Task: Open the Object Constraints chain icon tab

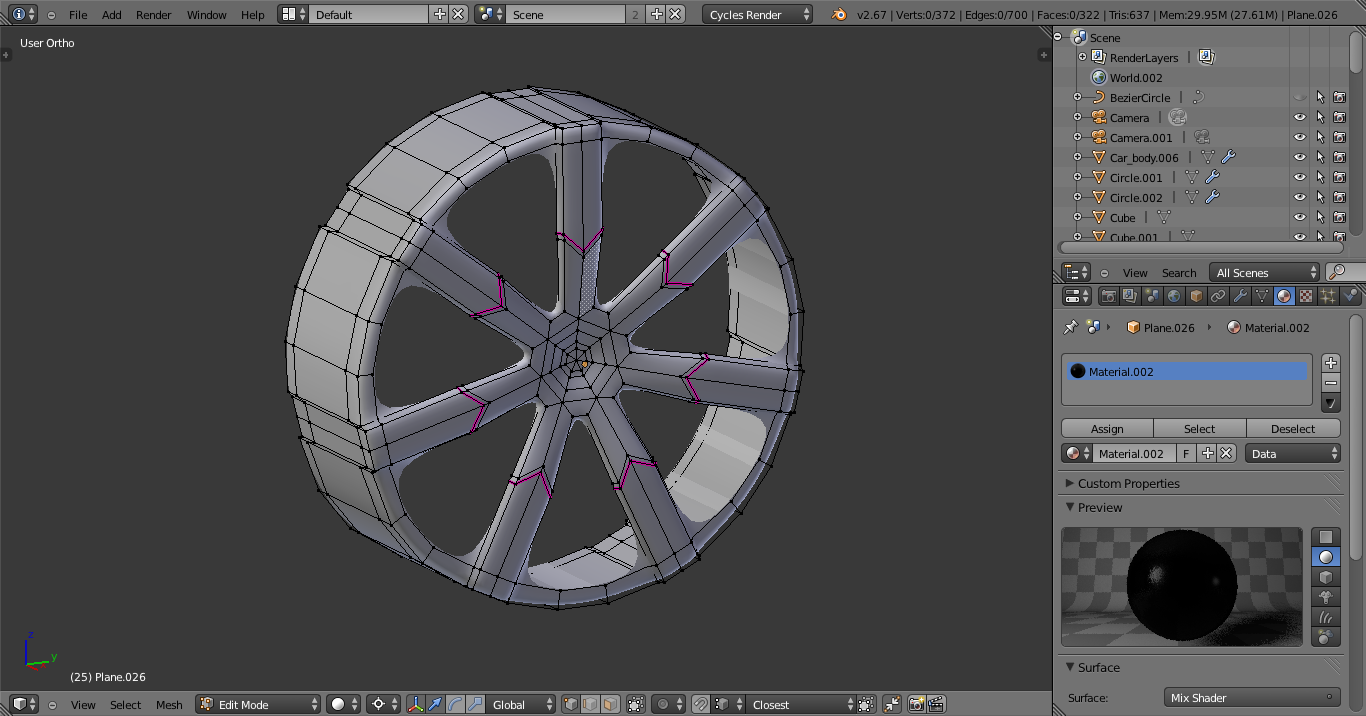Action: pyautogui.click(x=1218, y=296)
